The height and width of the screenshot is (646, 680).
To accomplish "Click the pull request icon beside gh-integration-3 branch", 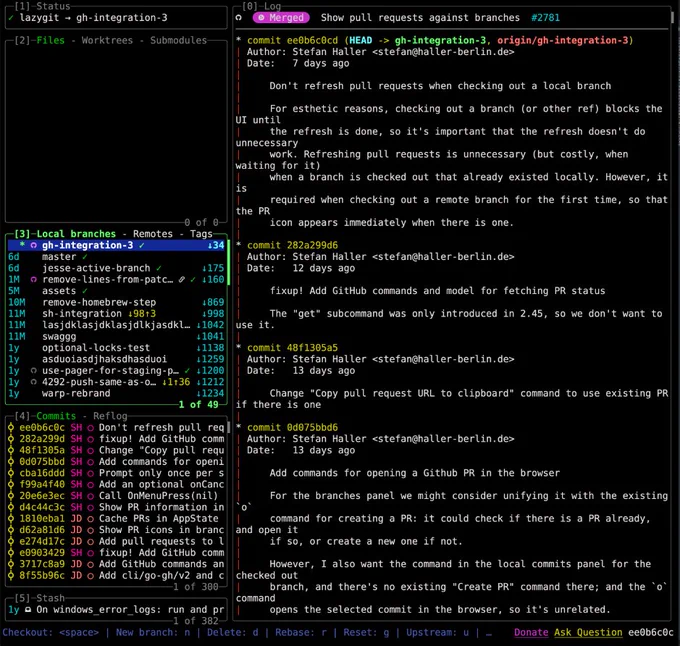I will coord(33,245).
